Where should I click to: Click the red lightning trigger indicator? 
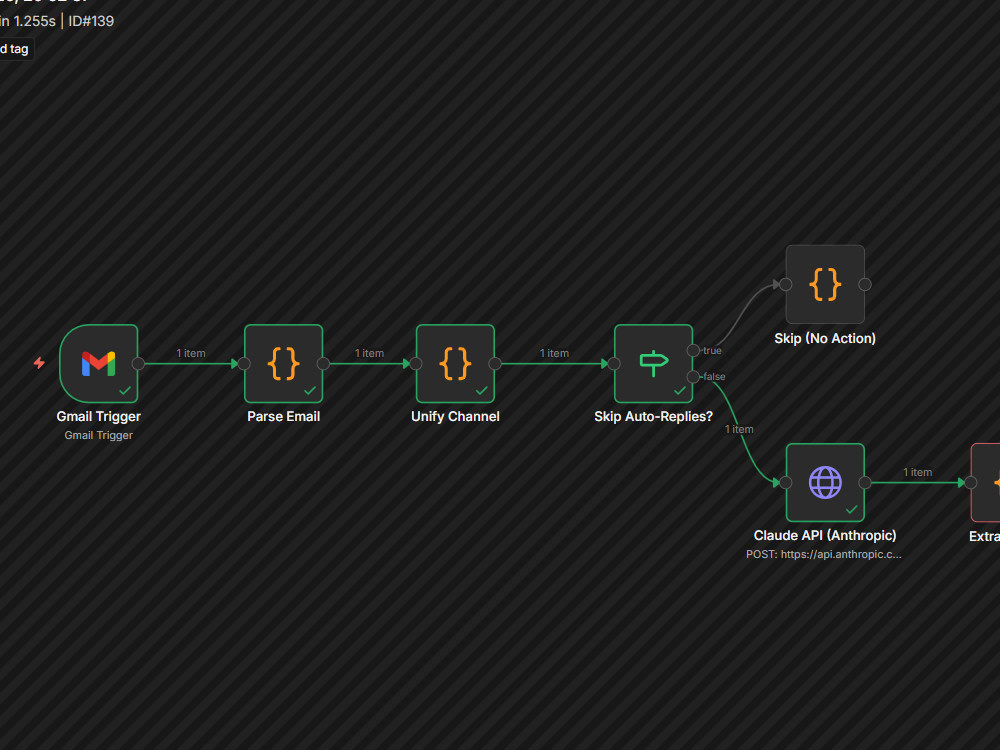click(40, 363)
